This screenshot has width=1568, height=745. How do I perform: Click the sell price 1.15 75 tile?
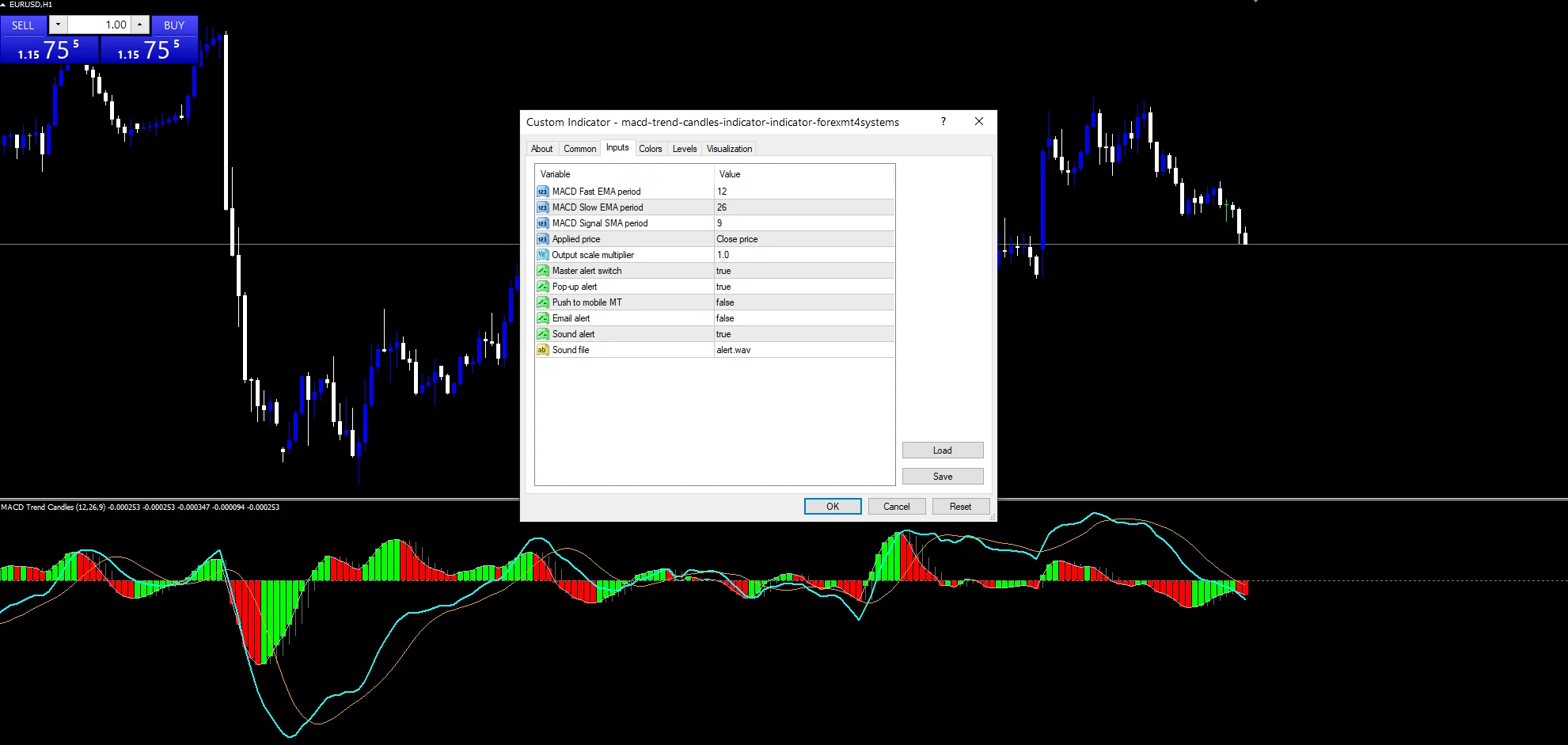pos(49,50)
